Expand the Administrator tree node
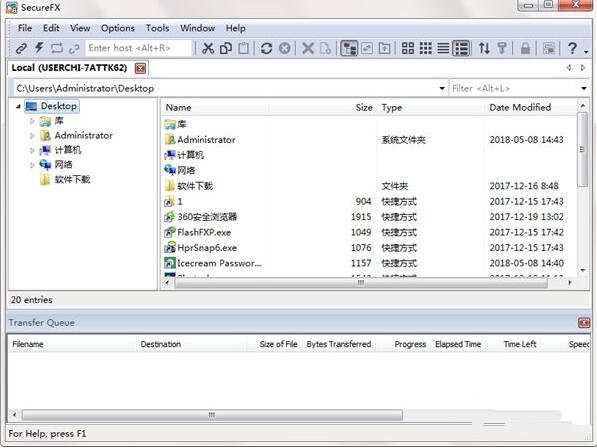Viewport: 597px width, 448px height. point(32,136)
